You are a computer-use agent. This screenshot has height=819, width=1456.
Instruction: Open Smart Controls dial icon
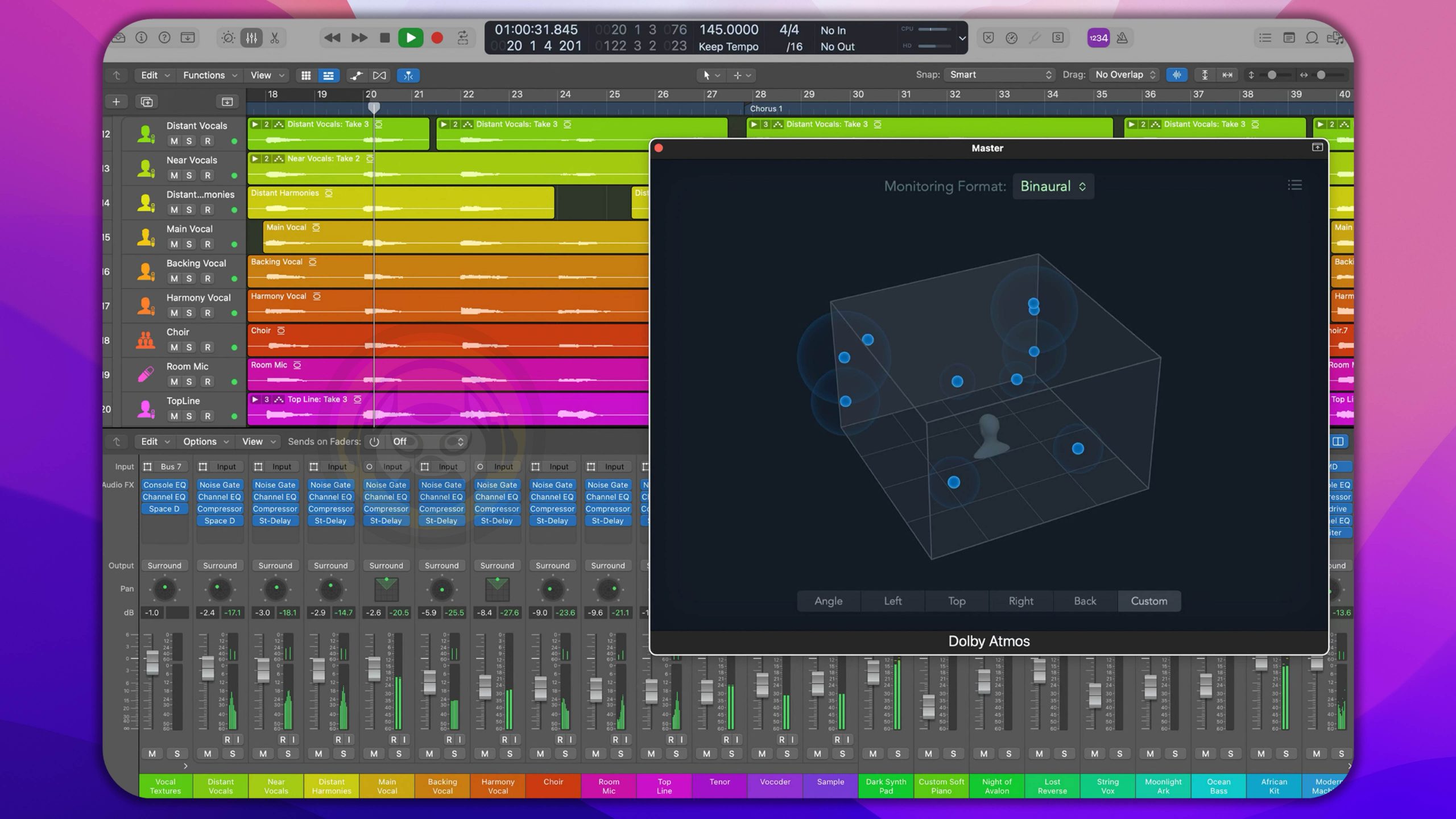coord(228,38)
